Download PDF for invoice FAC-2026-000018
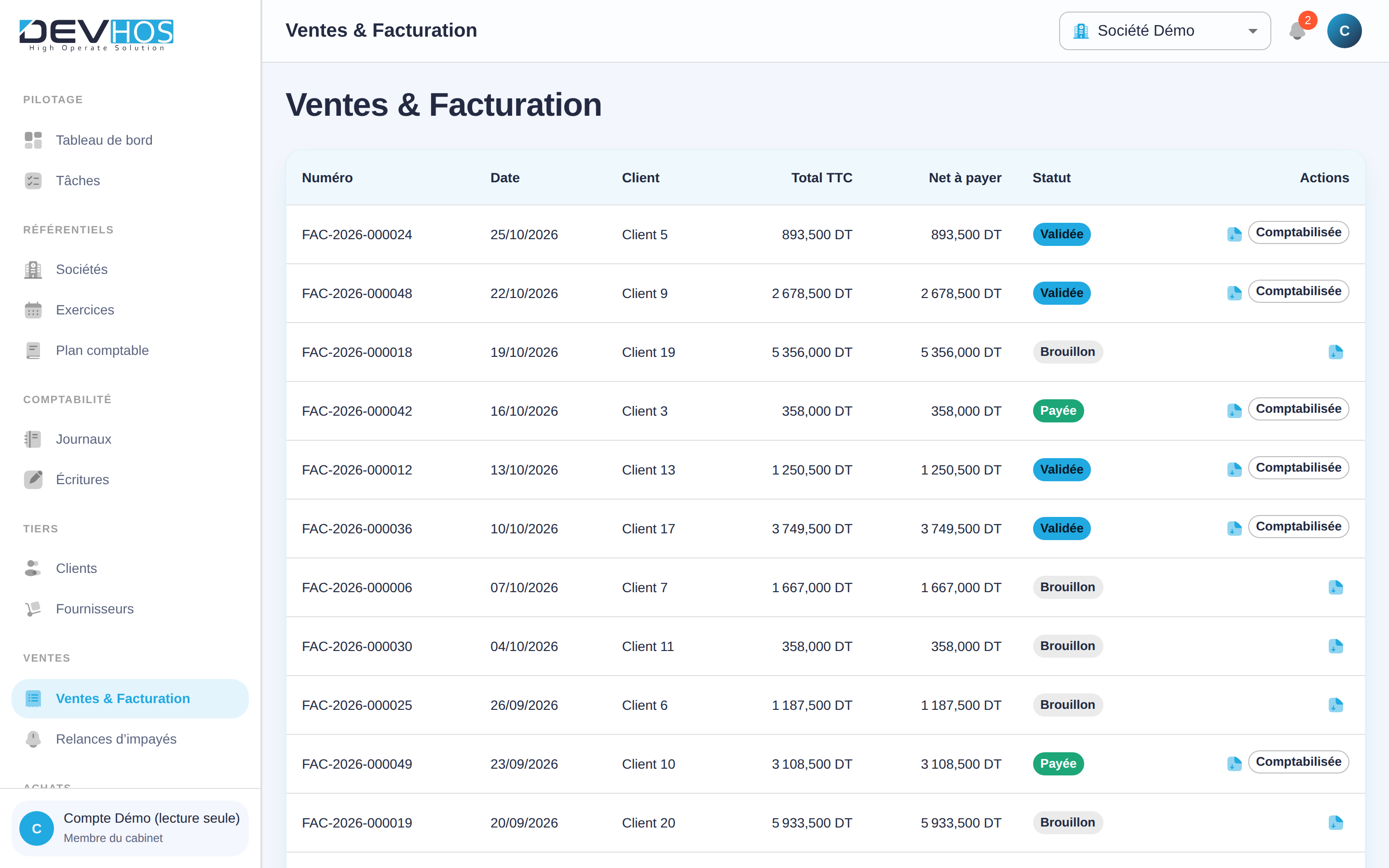The width and height of the screenshot is (1389, 868). coord(1335,352)
